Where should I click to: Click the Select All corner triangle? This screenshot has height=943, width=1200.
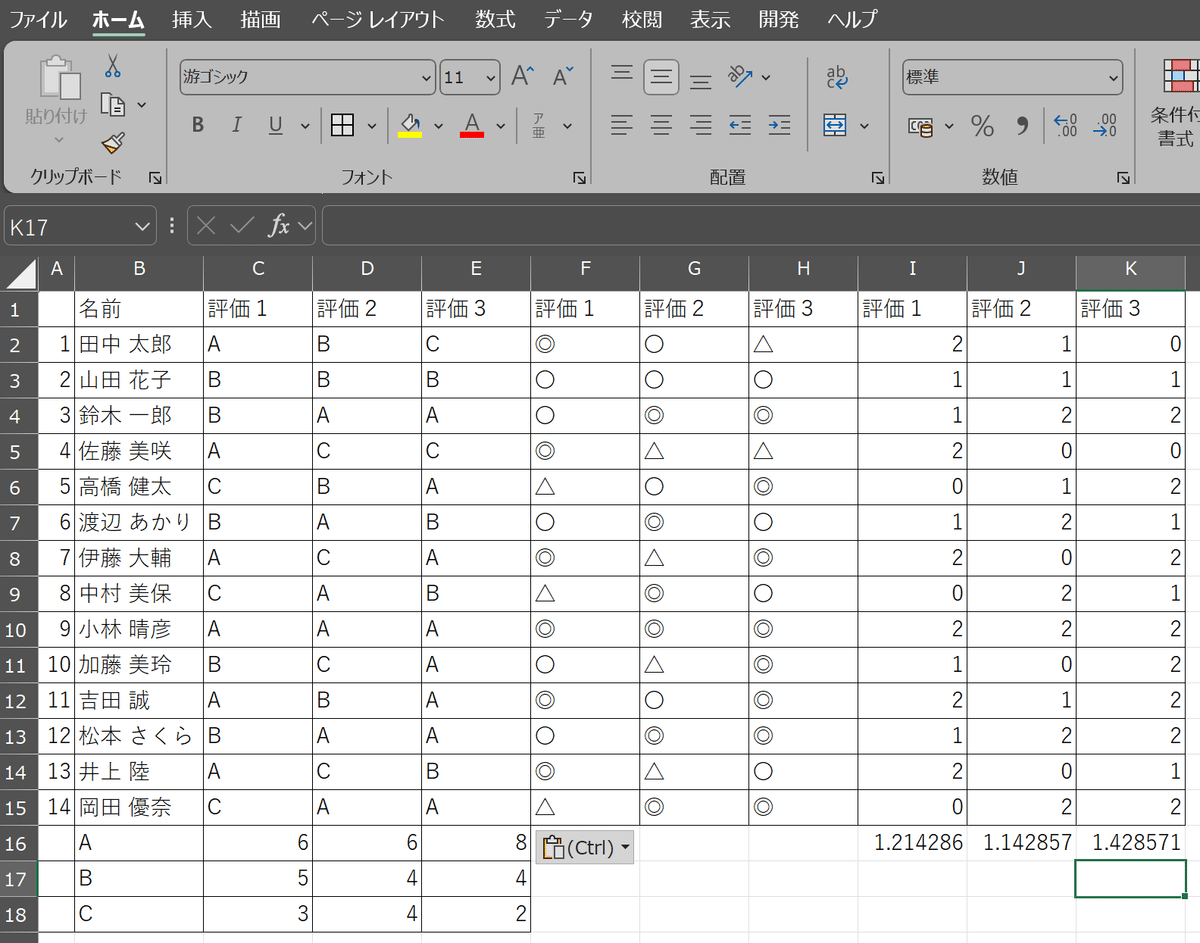pos(19,272)
